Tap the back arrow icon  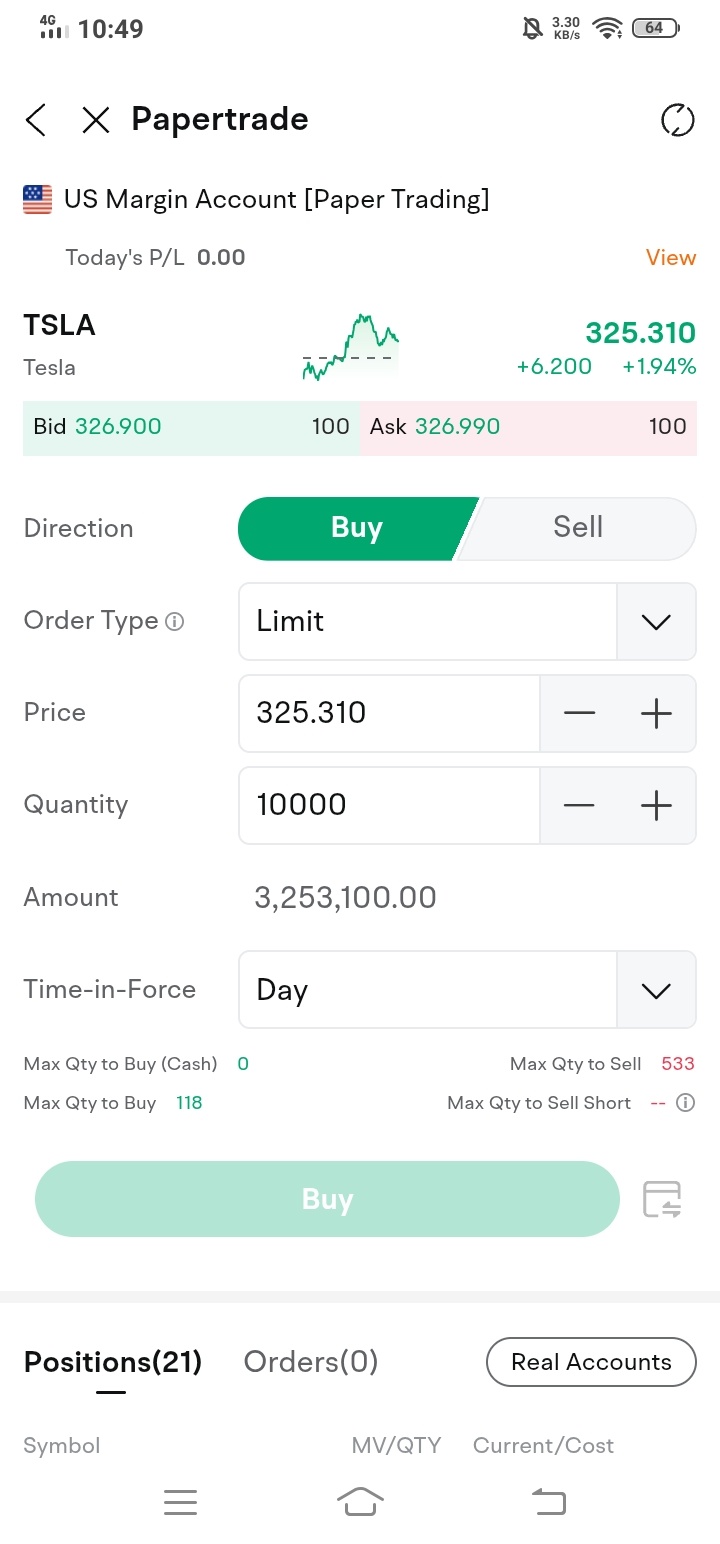(x=36, y=120)
